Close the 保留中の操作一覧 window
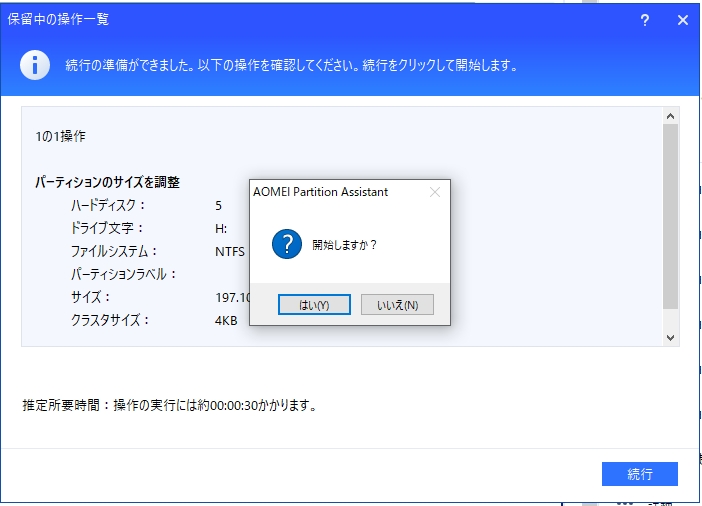702x506 pixels. [x=683, y=20]
